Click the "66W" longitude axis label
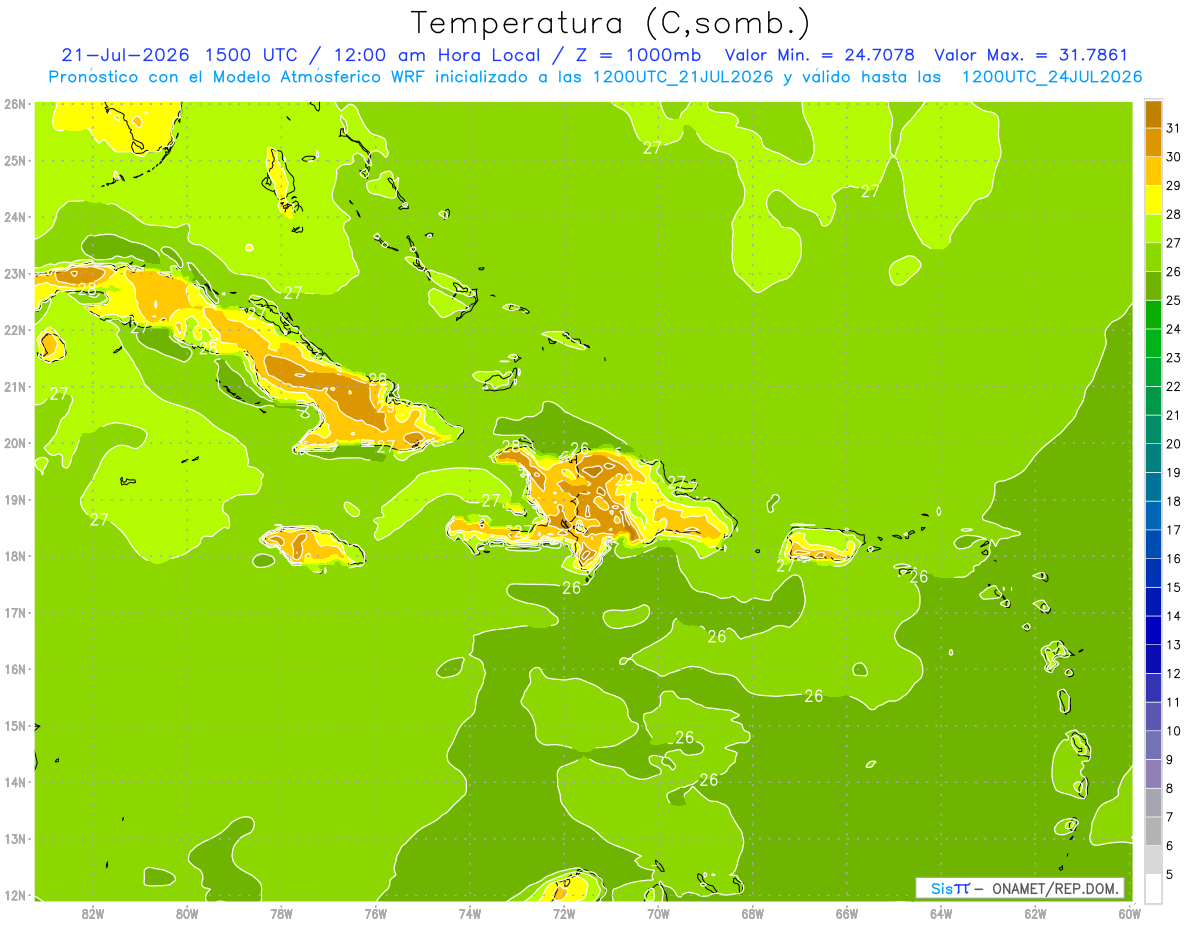1200x927 pixels. (847, 914)
